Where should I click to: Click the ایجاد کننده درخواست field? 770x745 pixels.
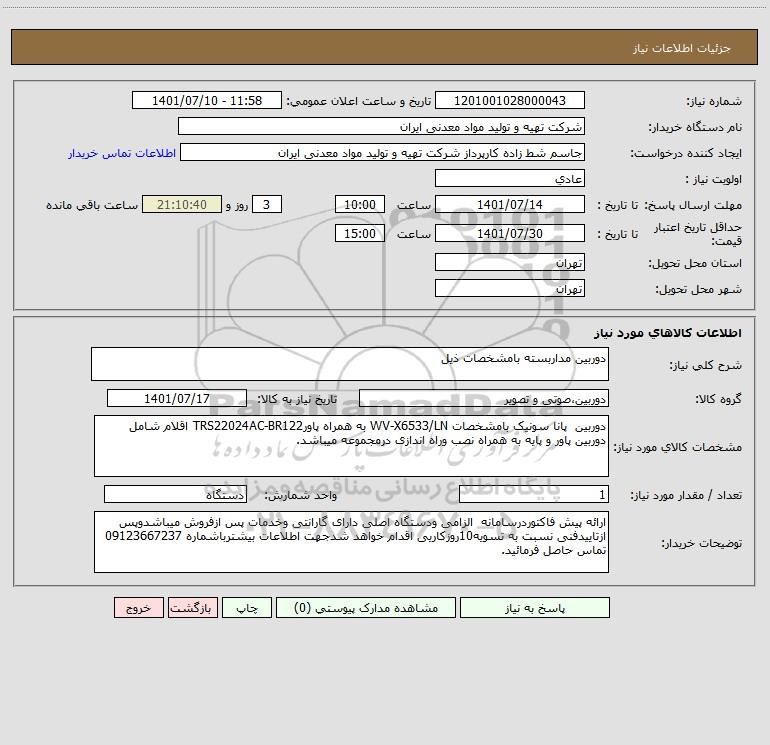tap(383, 153)
